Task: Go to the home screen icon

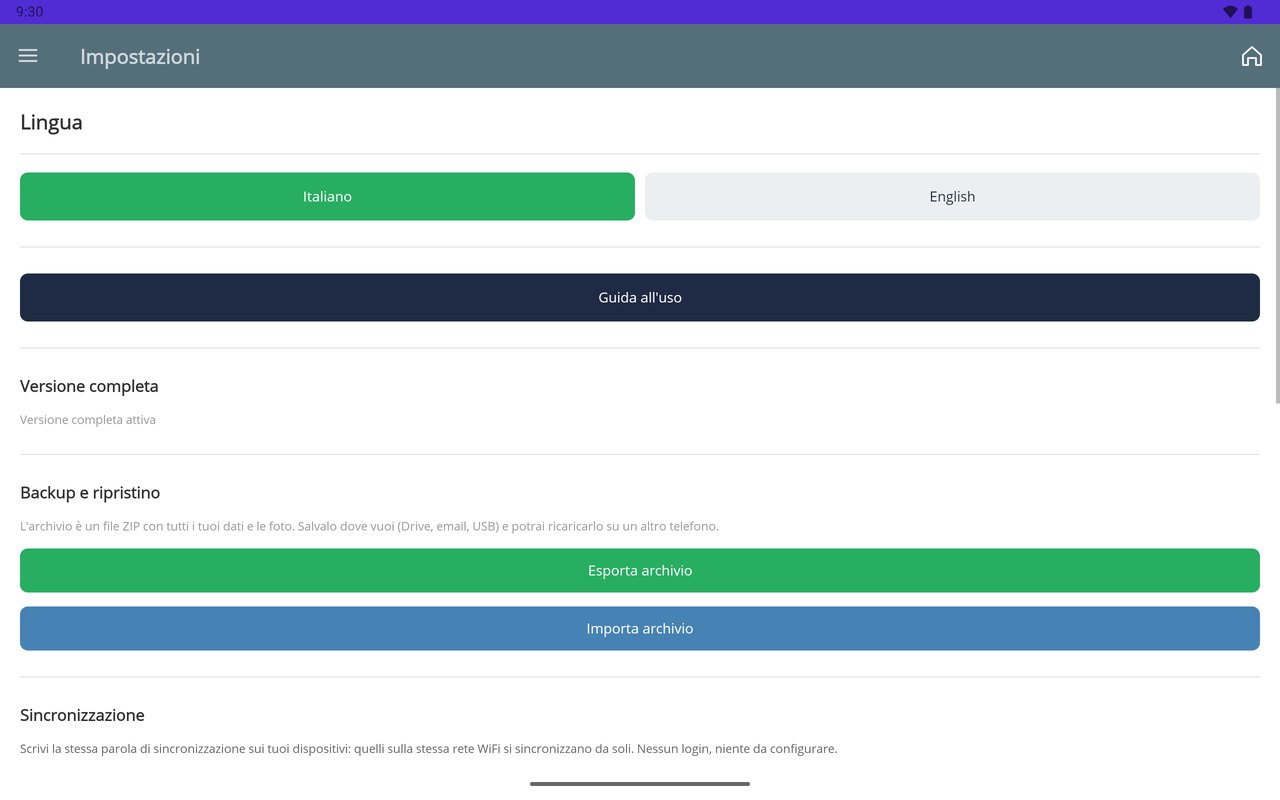Action: [x=1251, y=56]
